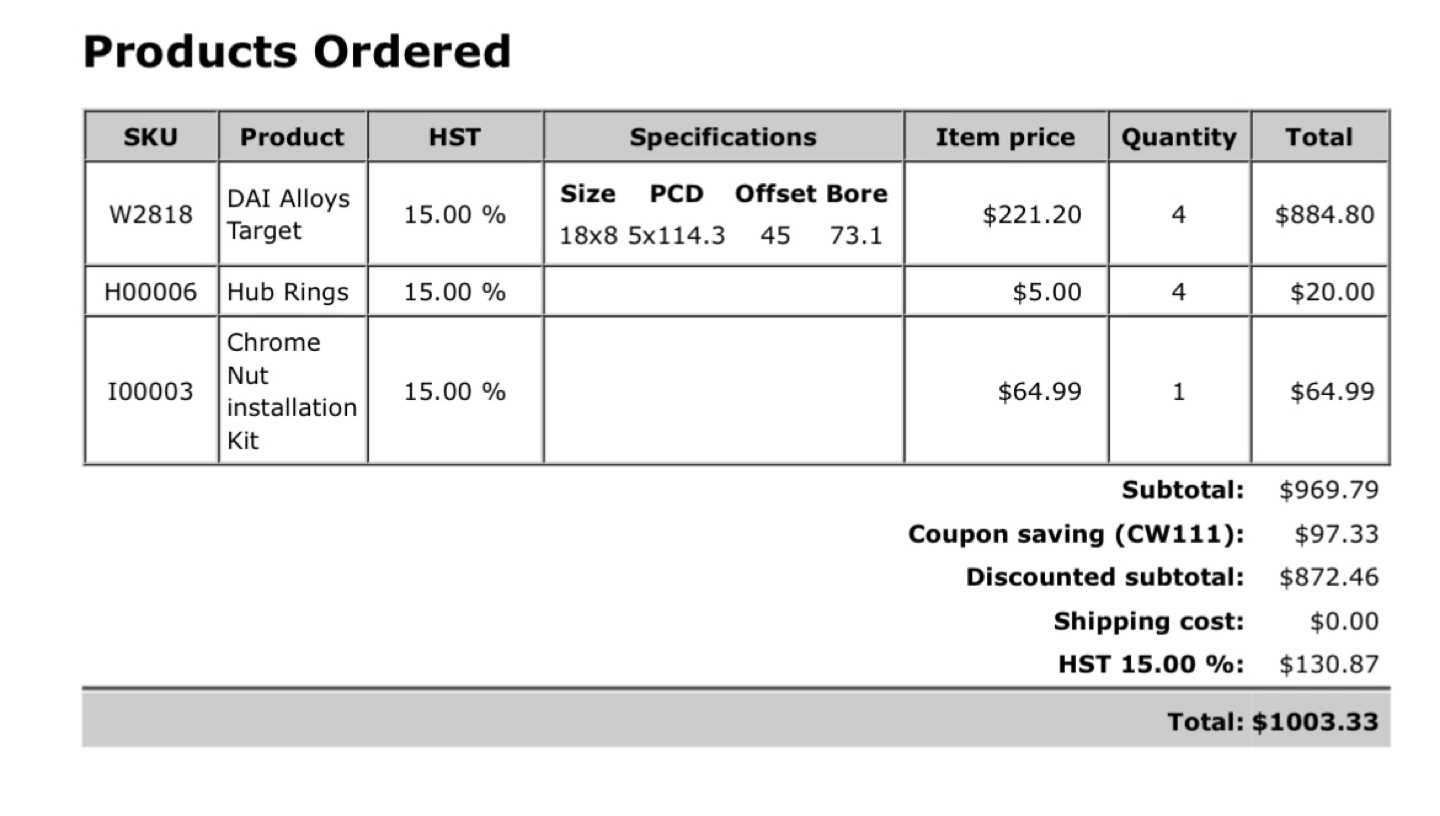Click the HST column header

[x=455, y=137]
